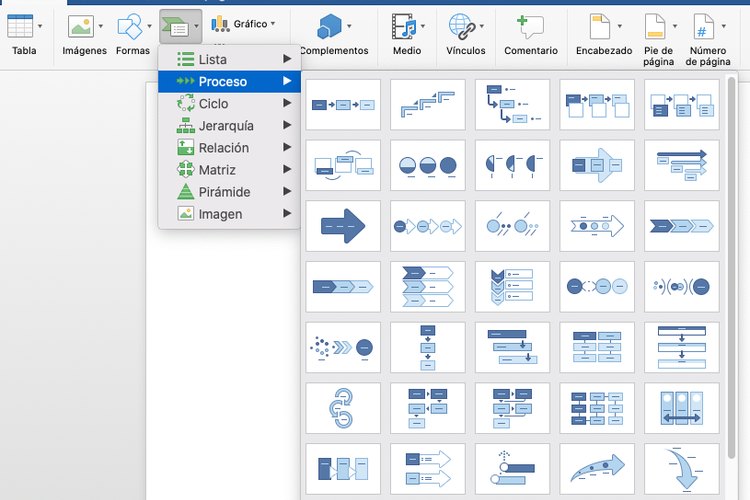Click the Pie de página icon
The height and width of the screenshot is (500, 750).
pos(655,26)
